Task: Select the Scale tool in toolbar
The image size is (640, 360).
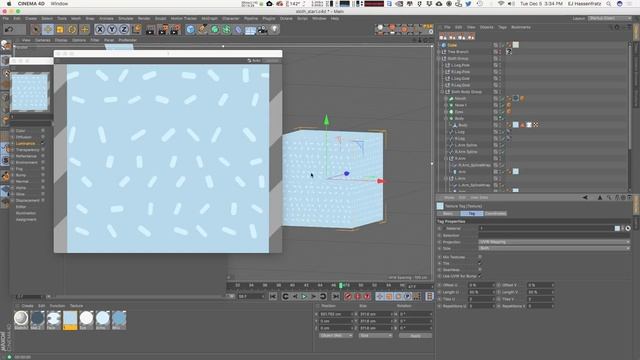Action: (60, 29)
